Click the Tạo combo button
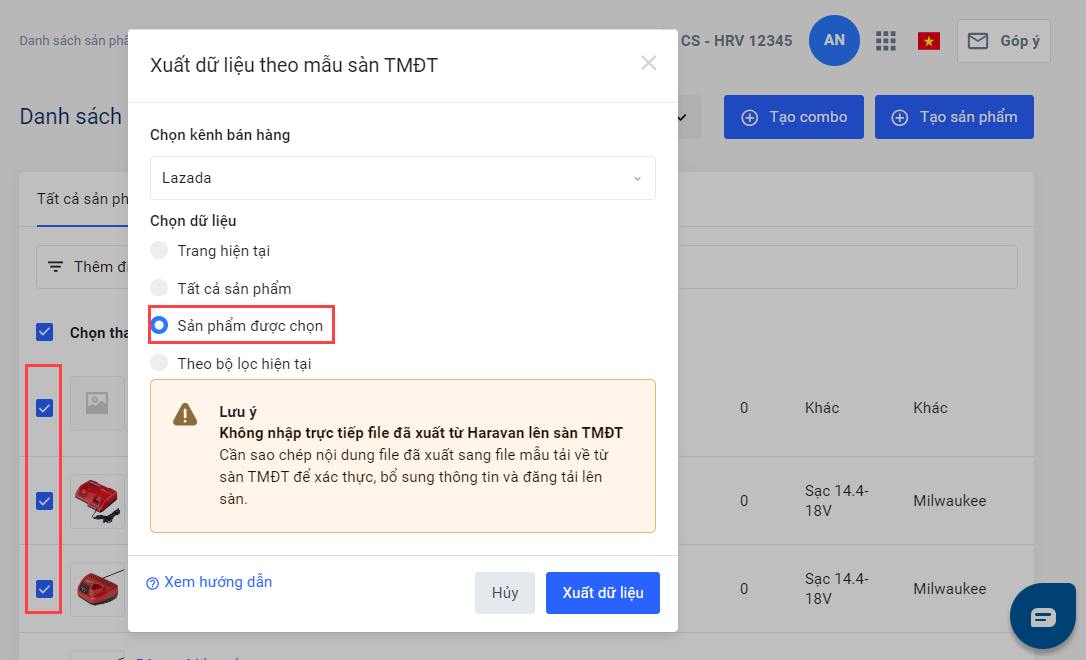Viewport: 1086px width, 660px height. [794, 117]
